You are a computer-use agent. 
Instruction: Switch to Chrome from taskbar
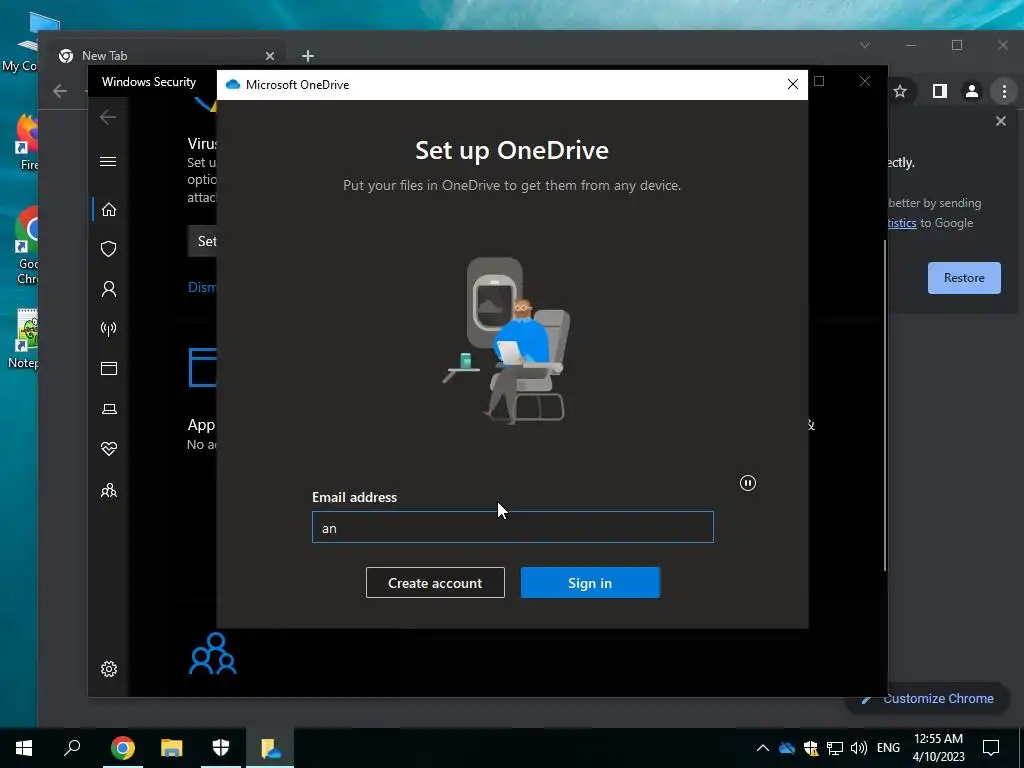point(123,748)
